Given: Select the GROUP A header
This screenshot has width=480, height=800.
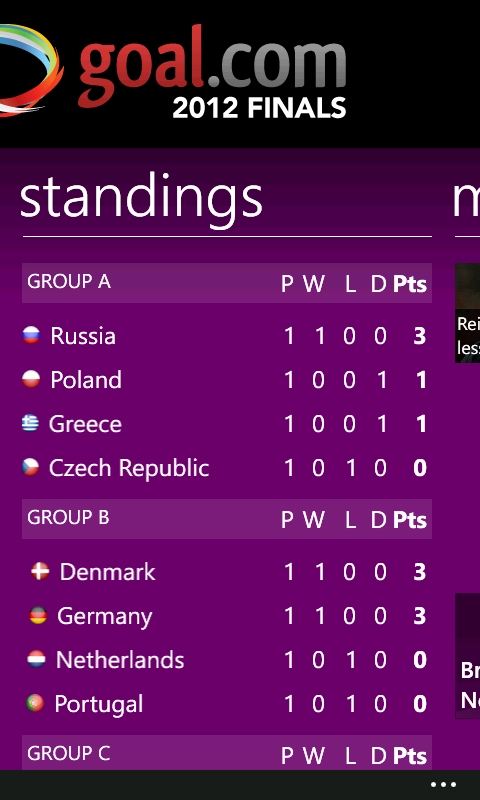Looking at the screenshot, I should pos(227,283).
